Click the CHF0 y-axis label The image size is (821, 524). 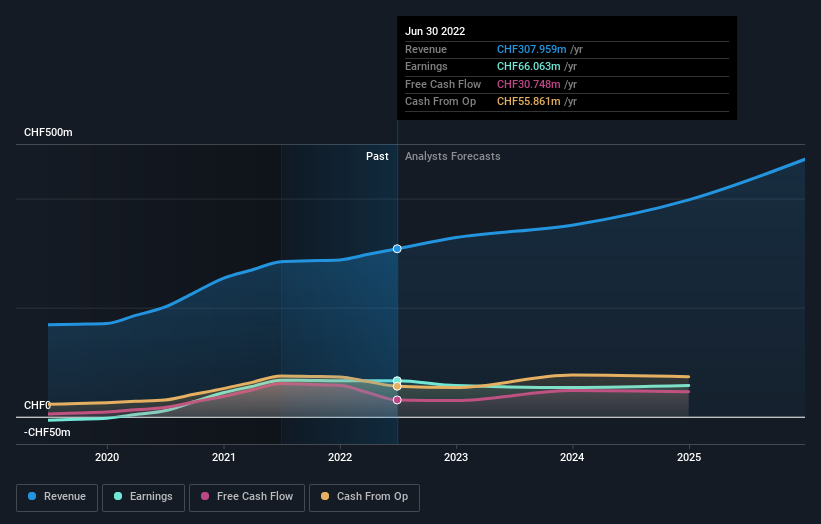tap(37, 405)
